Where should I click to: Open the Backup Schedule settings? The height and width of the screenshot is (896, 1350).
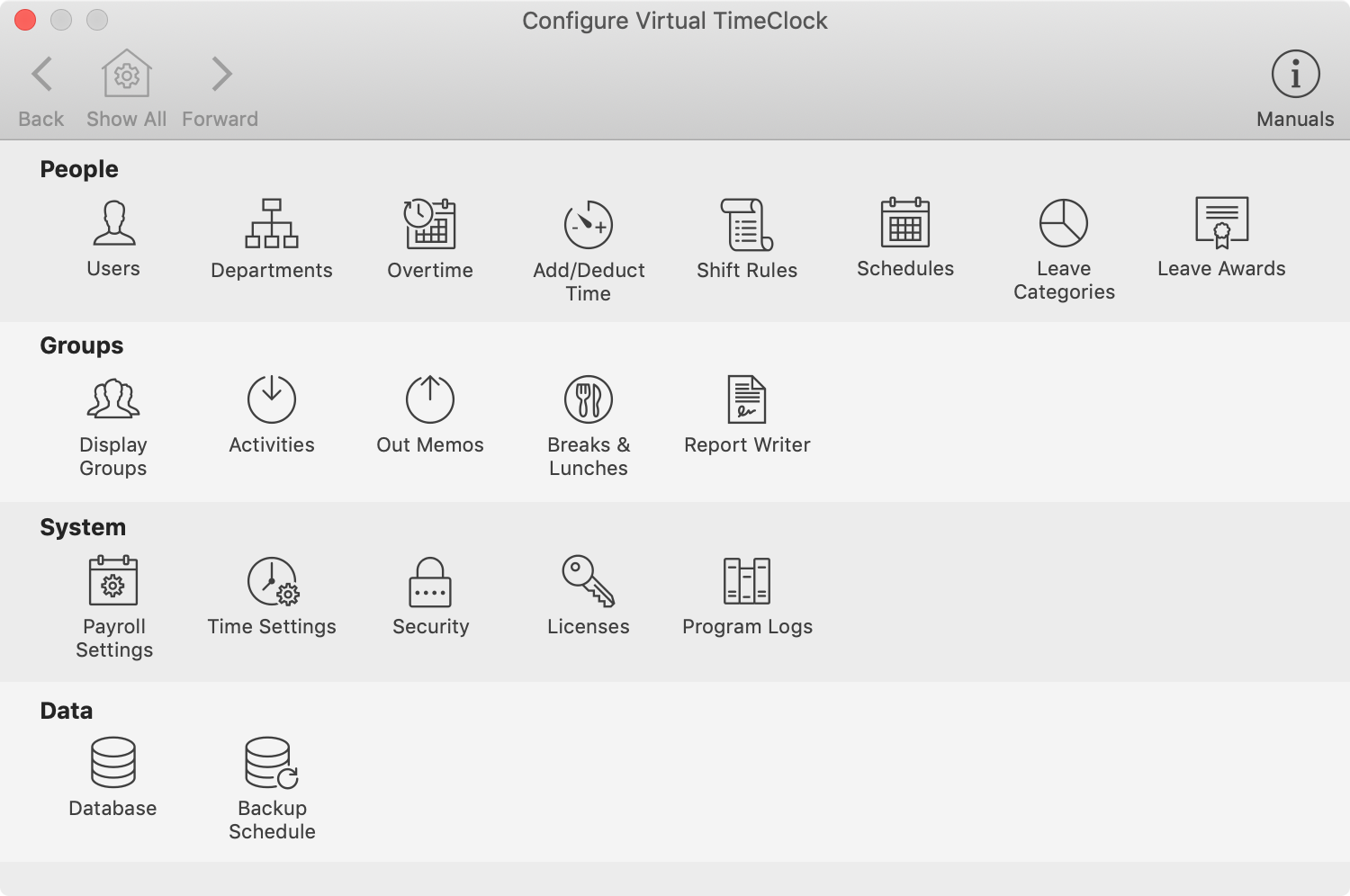point(272,763)
